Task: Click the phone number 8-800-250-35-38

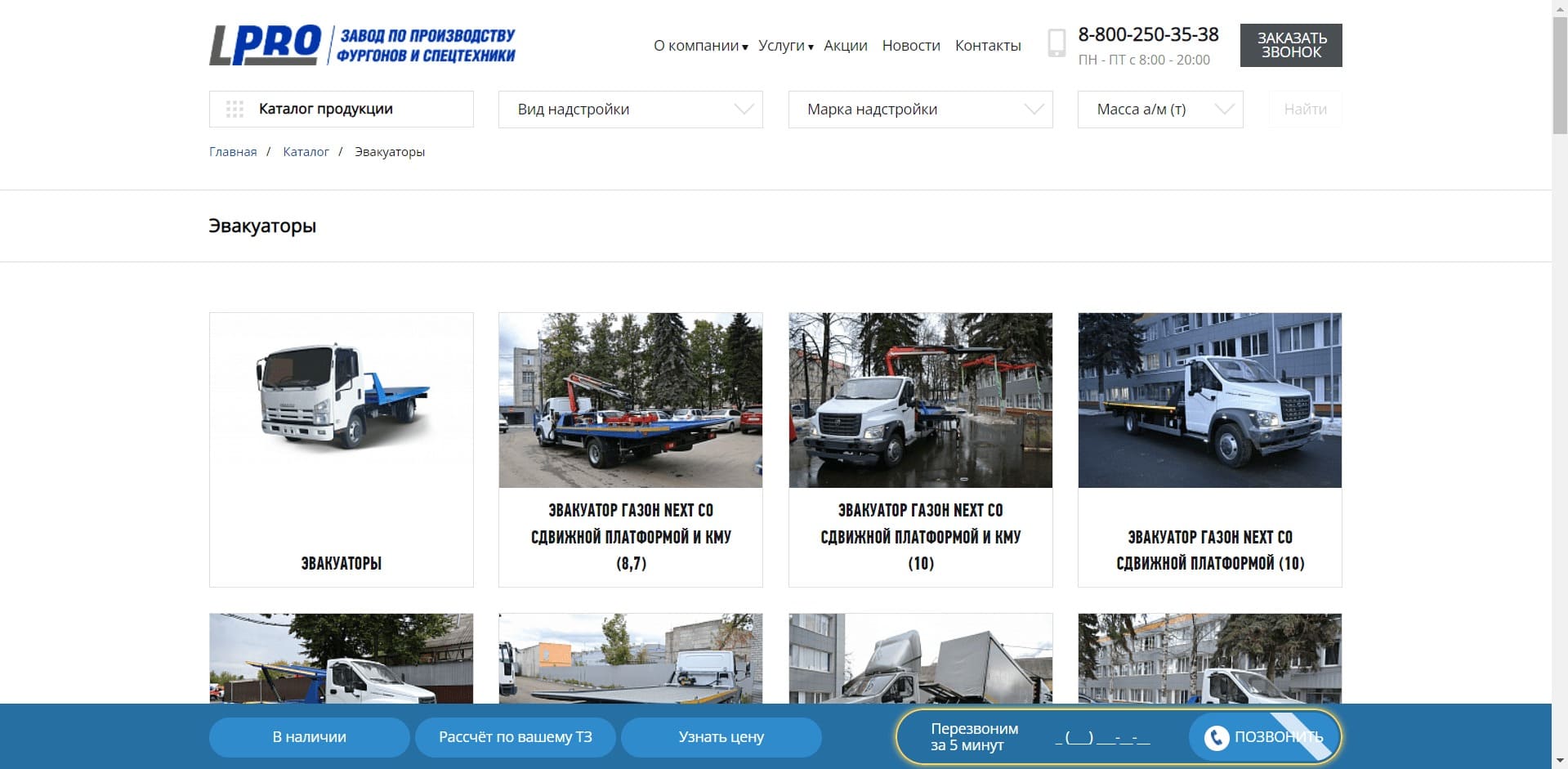Action: click(1148, 34)
